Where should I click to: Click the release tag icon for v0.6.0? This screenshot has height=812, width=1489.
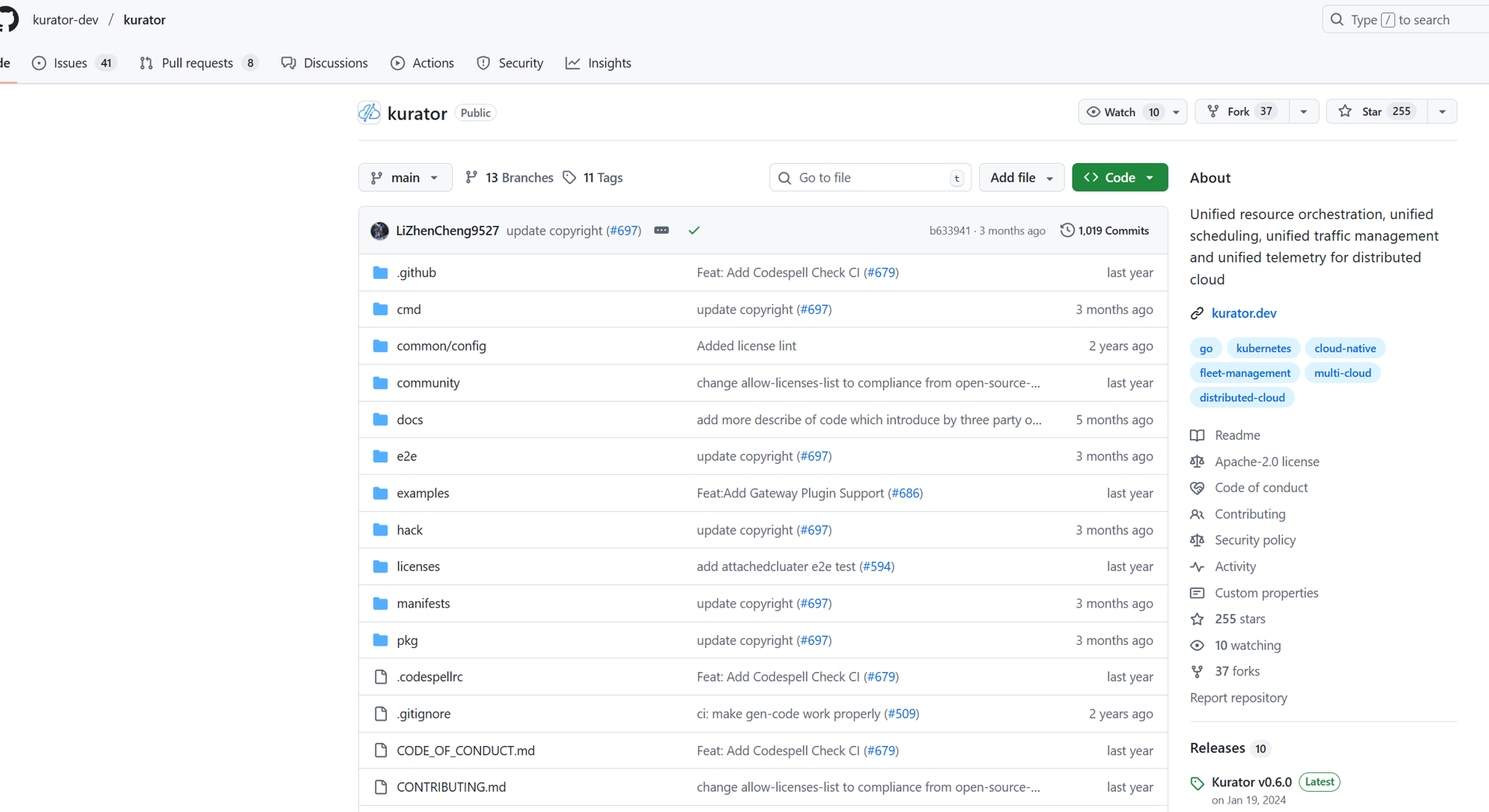coord(1197,783)
